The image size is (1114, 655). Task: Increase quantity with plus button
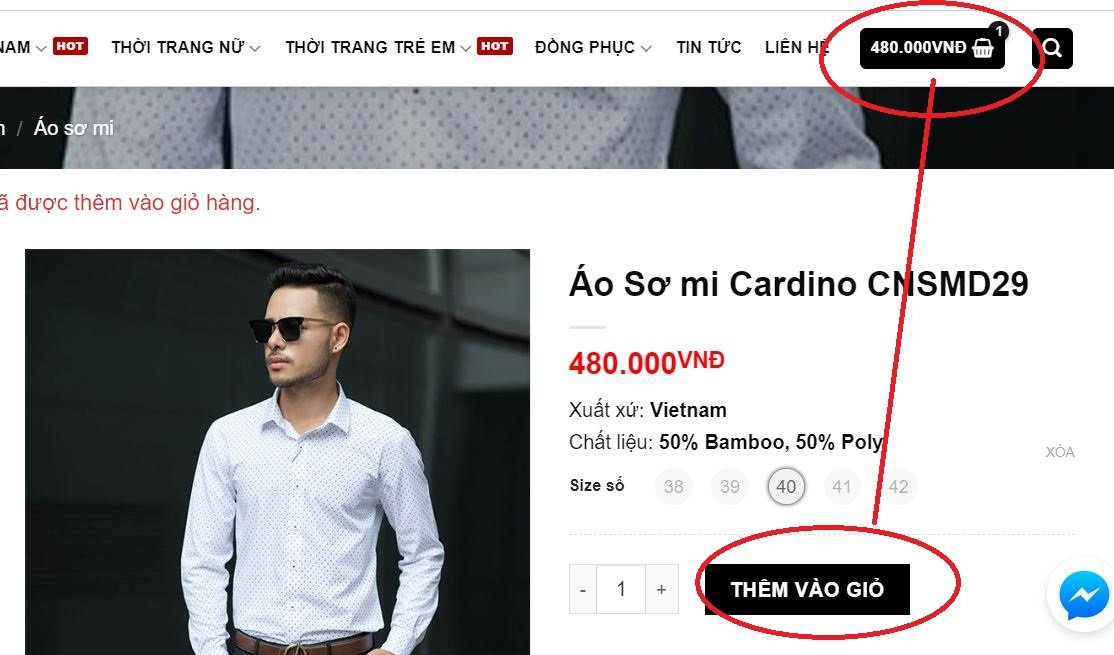click(x=661, y=590)
